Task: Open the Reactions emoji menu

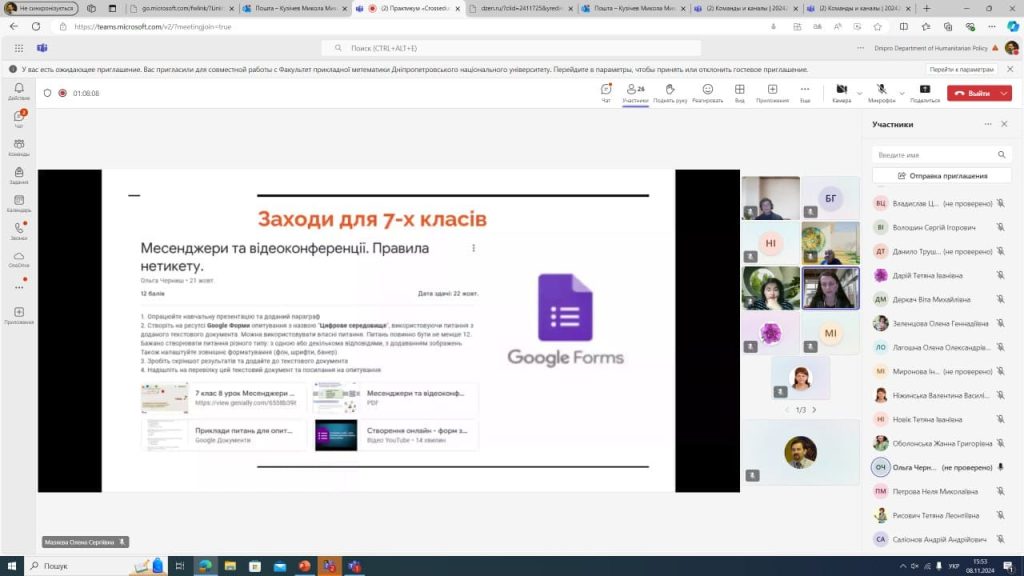Action: click(x=707, y=92)
